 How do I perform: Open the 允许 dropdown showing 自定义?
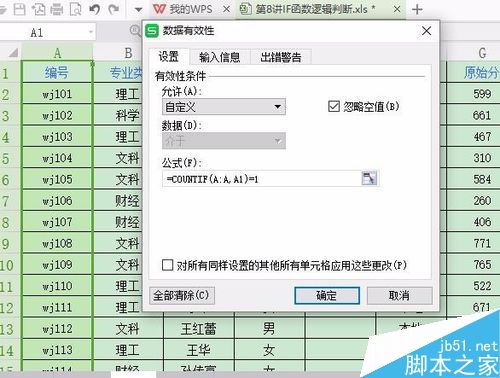224,107
